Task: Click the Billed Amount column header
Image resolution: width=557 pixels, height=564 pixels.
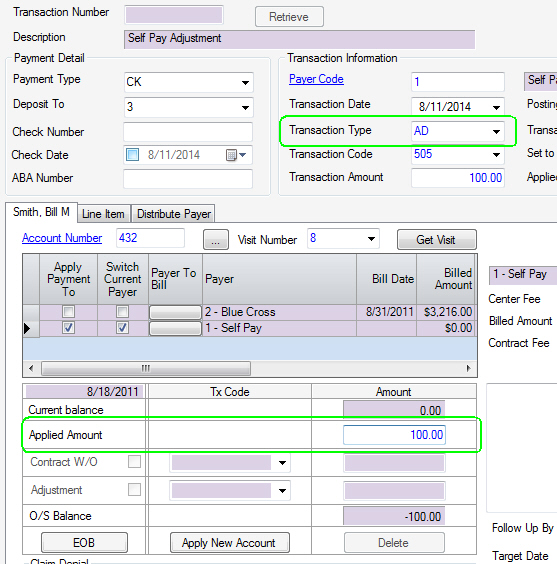Action: tap(445, 279)
